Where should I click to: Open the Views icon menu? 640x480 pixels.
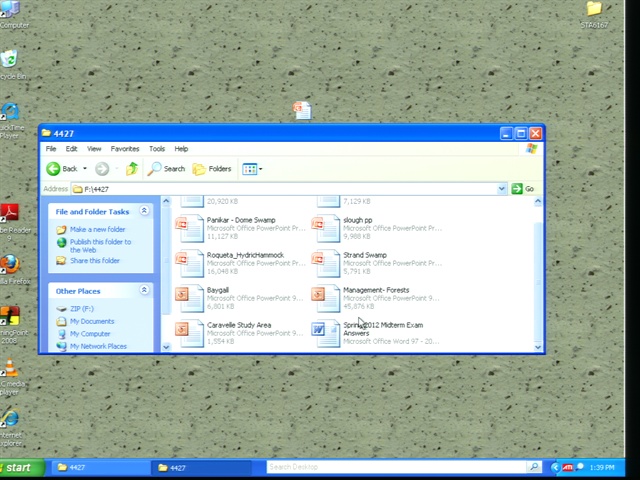pos(249,169)
